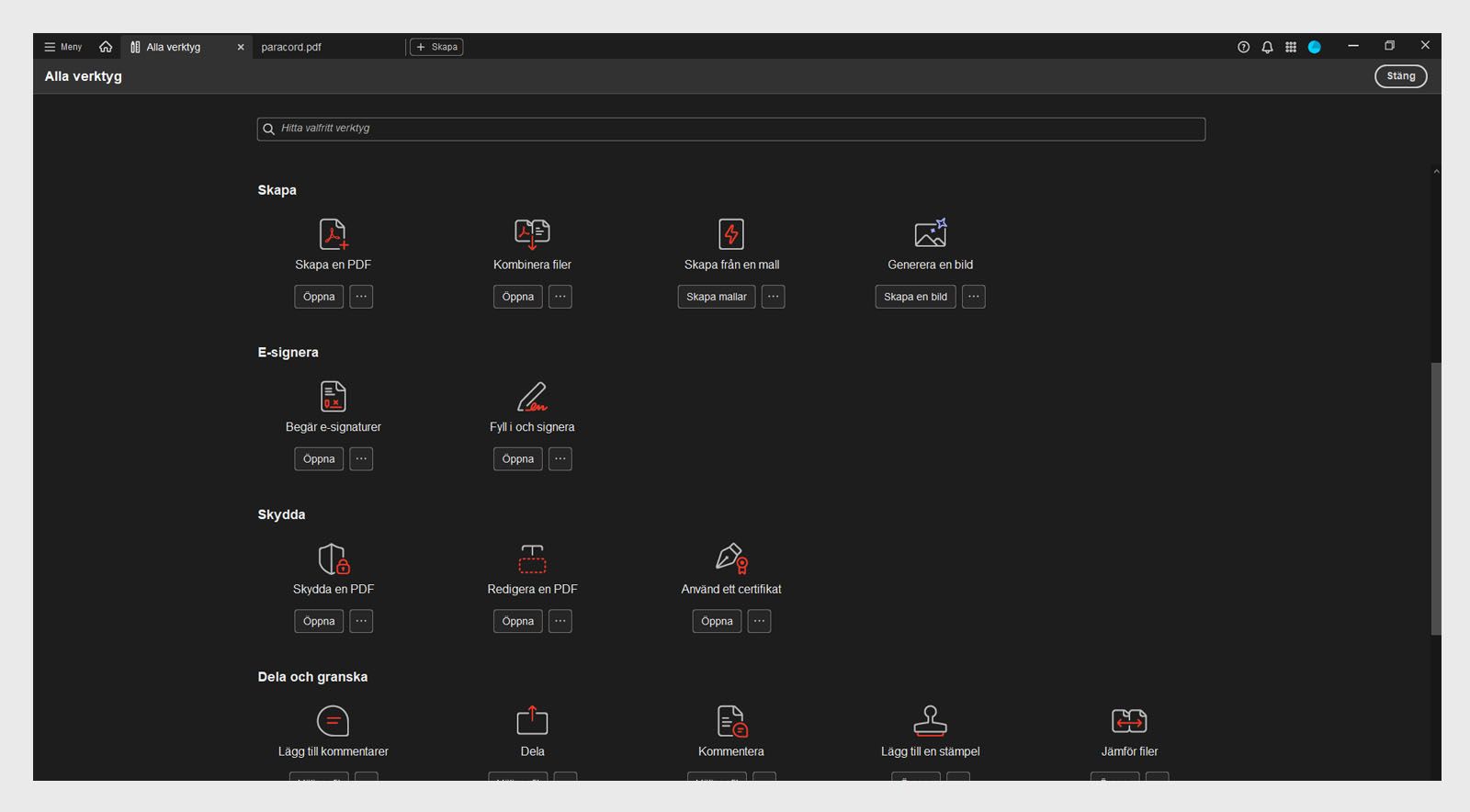The width and height of the screenshot is (1470, 812).
Task: Click Öppna under Redigera en PDF
Action: [518, 622]
